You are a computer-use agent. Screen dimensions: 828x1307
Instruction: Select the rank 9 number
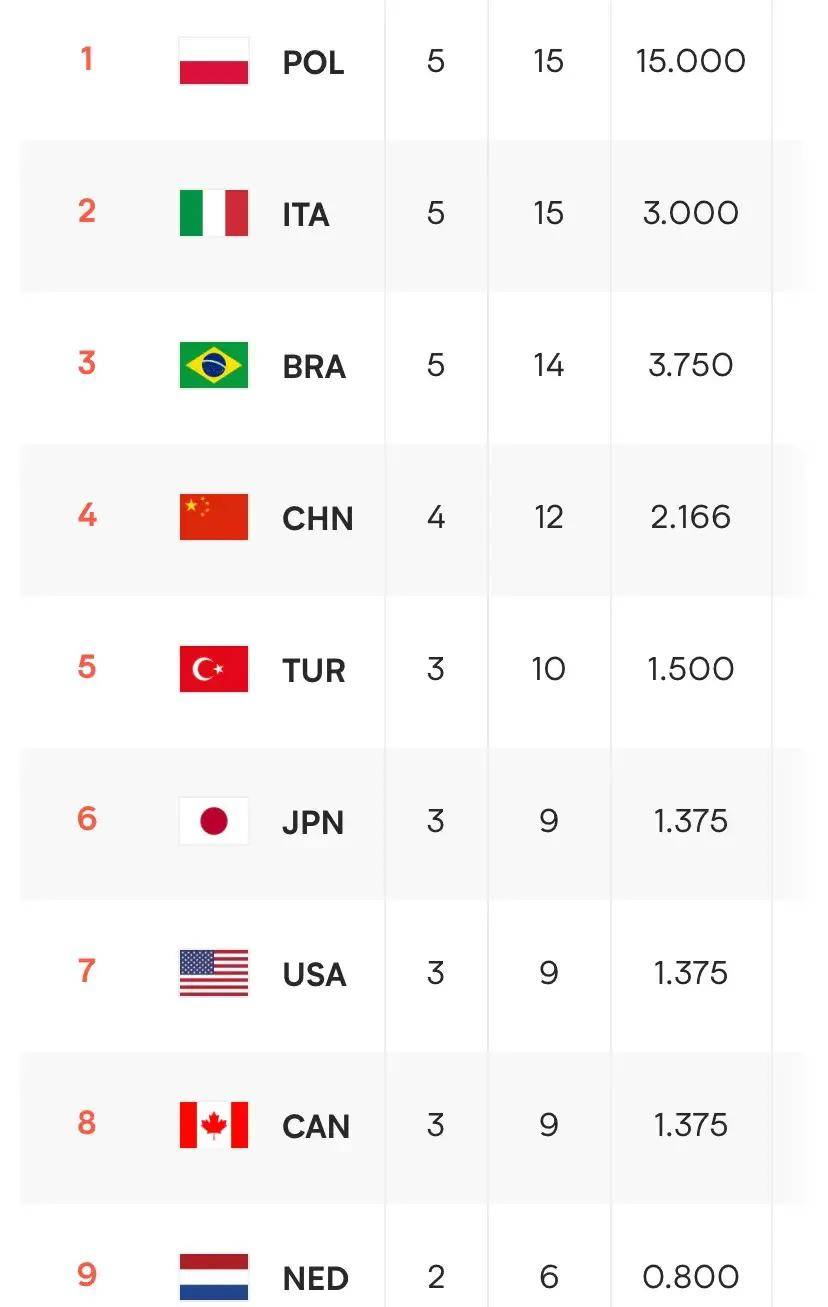[x=87, y=1275]
